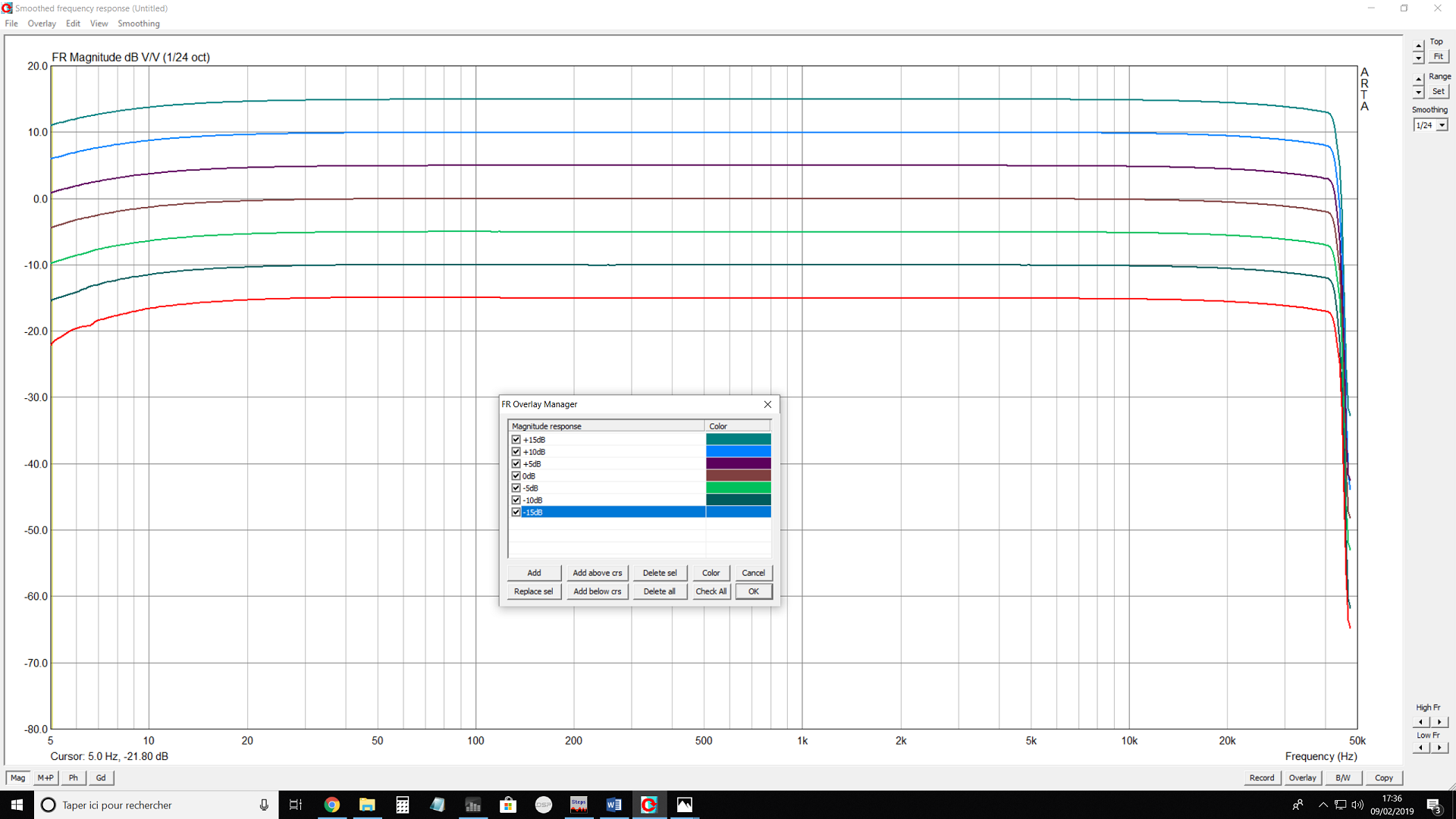Click Add above crs button
1456x819 pixels.
(598, 573)
